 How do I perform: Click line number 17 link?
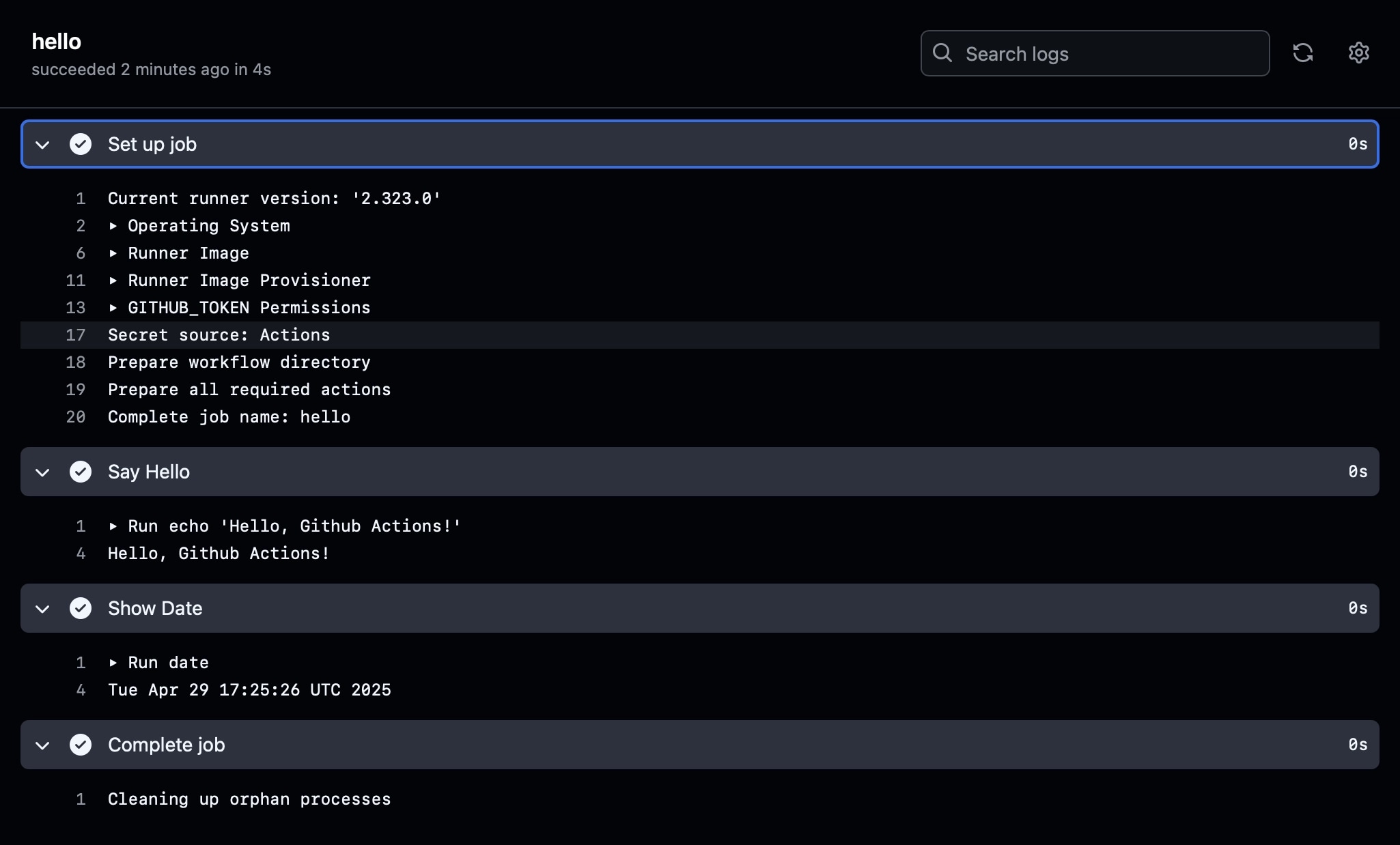click(76, 335)
